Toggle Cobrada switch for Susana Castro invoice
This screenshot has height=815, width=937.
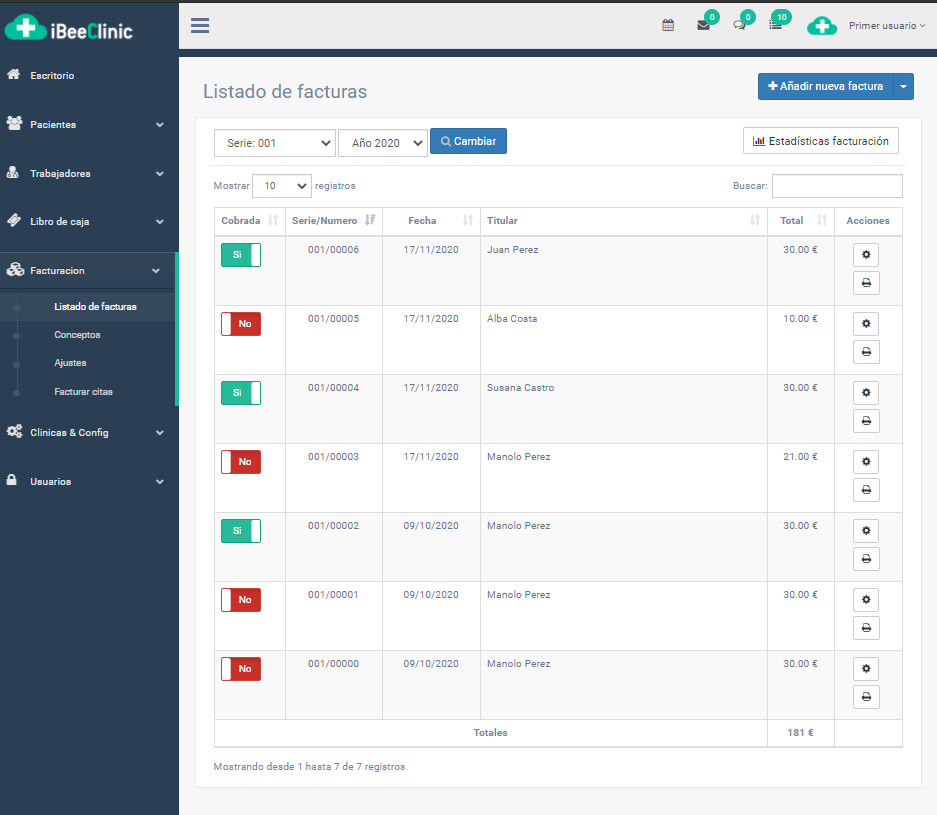(x=241, y=393)
